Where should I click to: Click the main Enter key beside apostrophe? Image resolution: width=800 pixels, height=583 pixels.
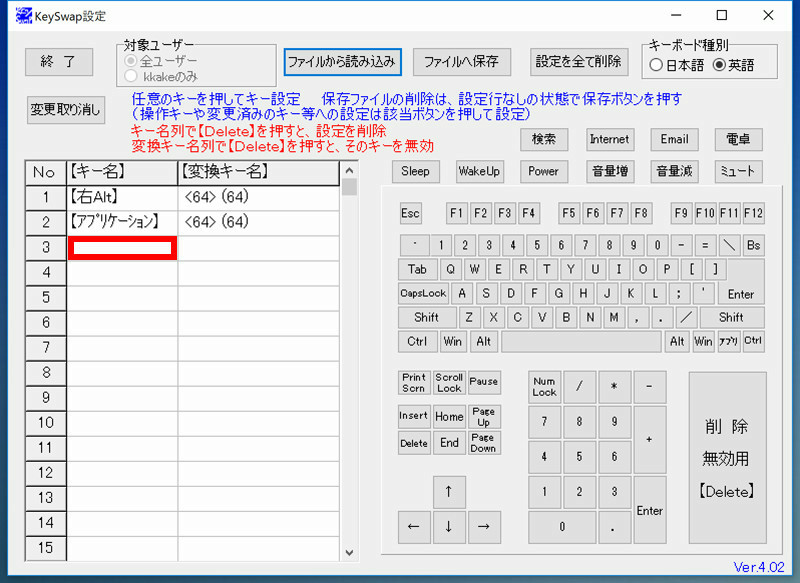coord(741,294)
